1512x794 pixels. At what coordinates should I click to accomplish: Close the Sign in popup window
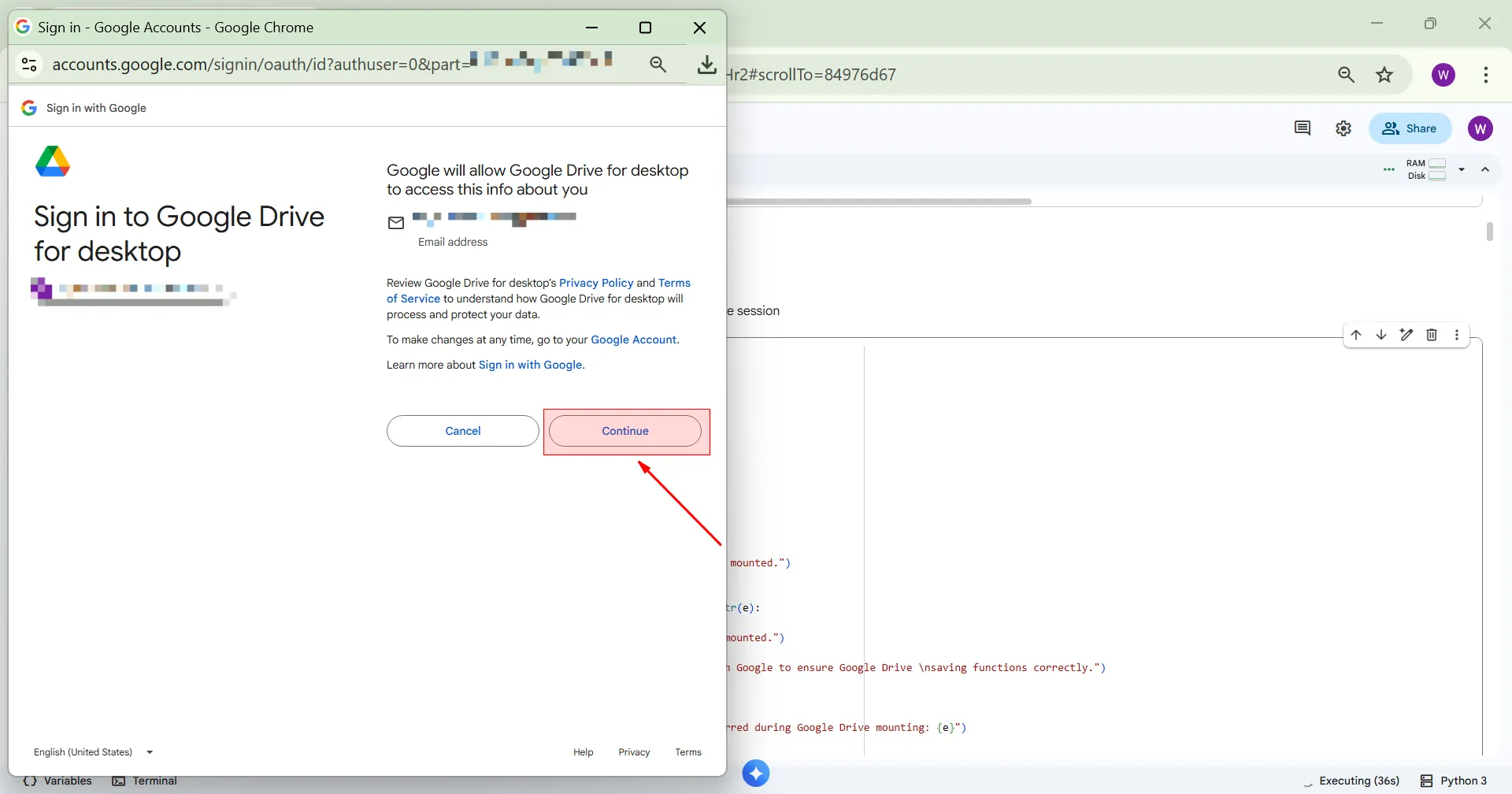[x=699, y=28]
